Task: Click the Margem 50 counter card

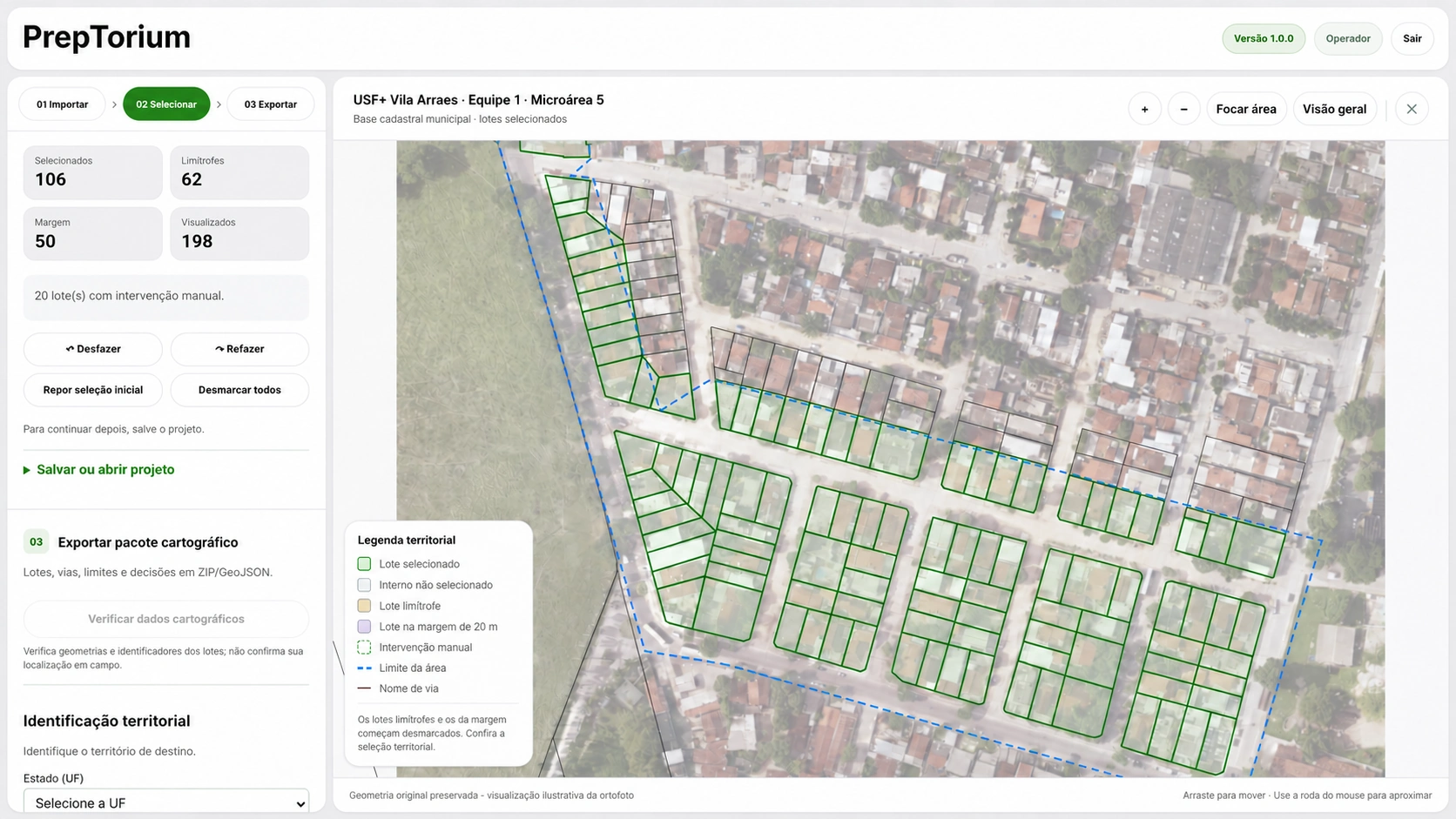Action: 93,233
